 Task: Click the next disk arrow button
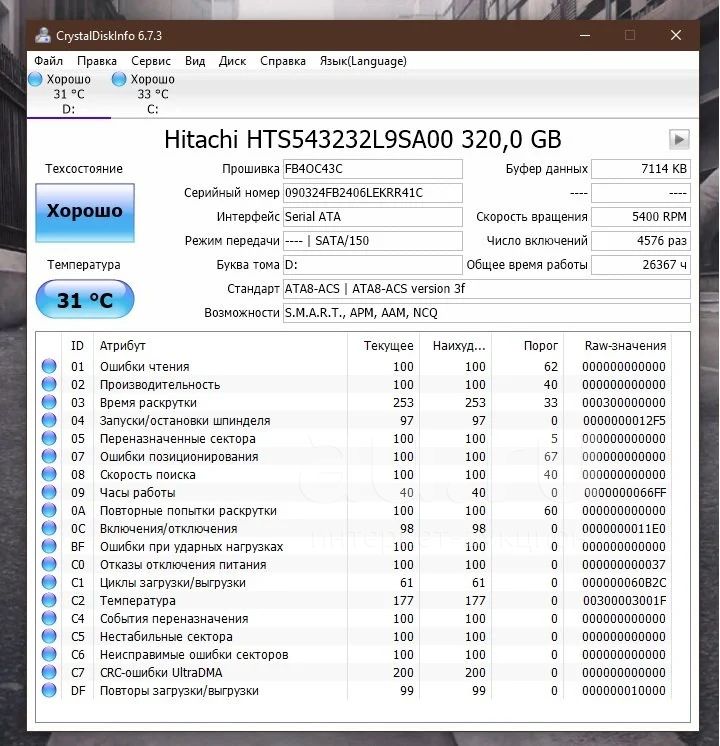click(x=679, y=139)
